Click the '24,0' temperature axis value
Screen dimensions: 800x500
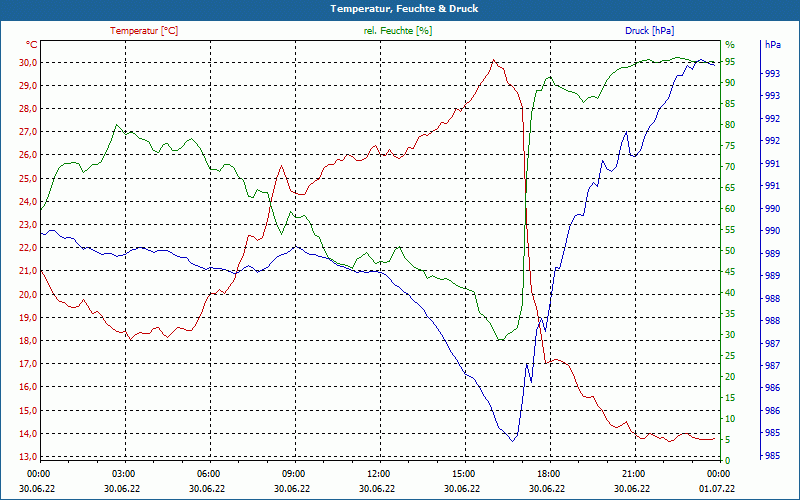28,202
